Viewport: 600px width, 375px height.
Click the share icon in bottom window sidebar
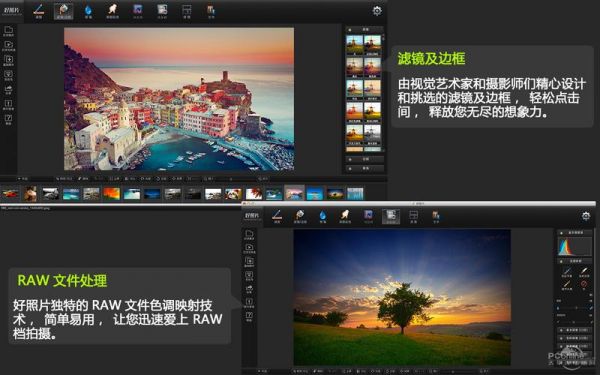click(249, 290)
